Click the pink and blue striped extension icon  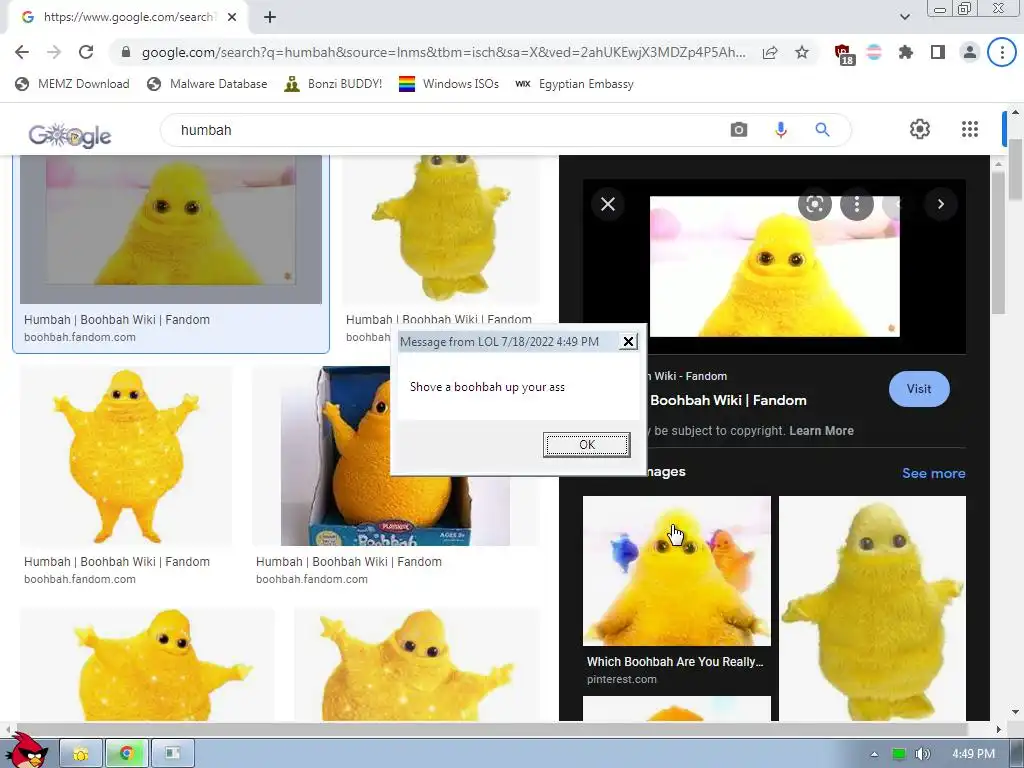point(874,52)
